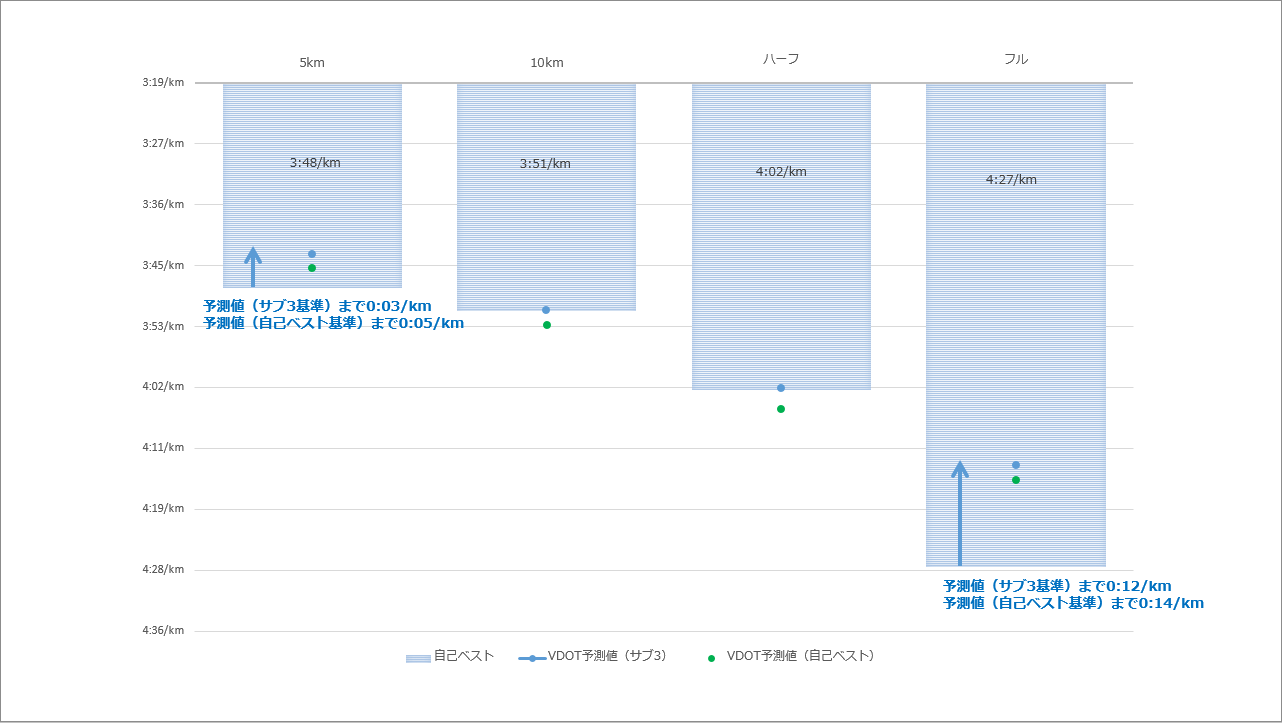Select the blue VDOT marker in the 5km column
Screen dimensions: 1282x723
pyautogui.click(x=312, y=254)
